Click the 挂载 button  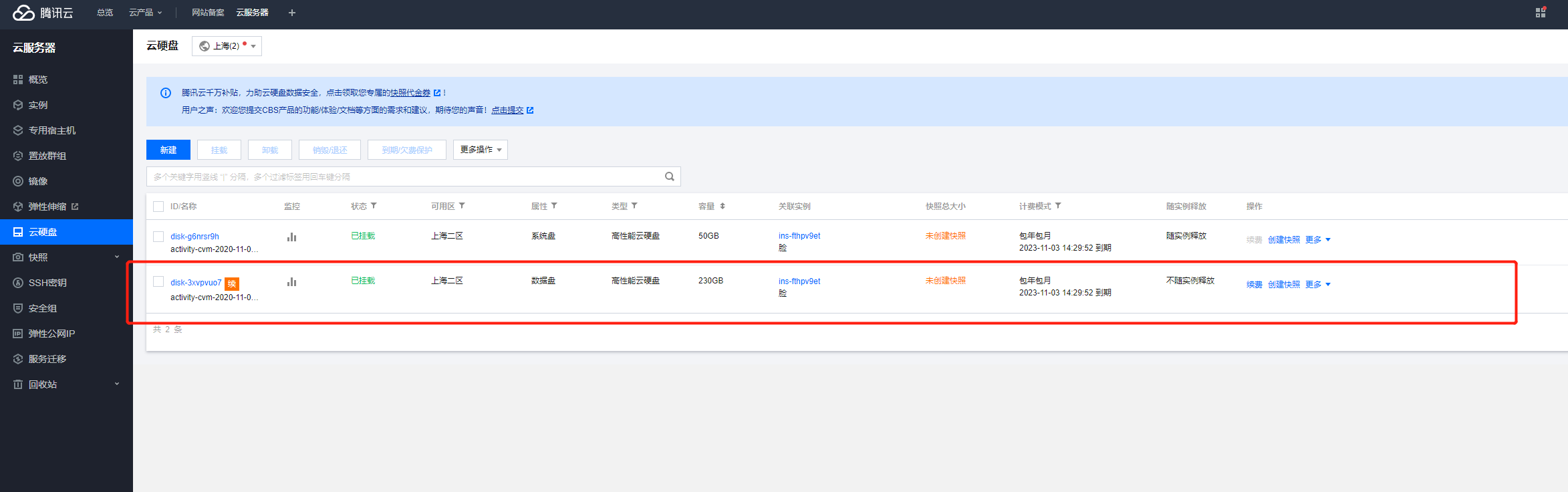point(219,150)
